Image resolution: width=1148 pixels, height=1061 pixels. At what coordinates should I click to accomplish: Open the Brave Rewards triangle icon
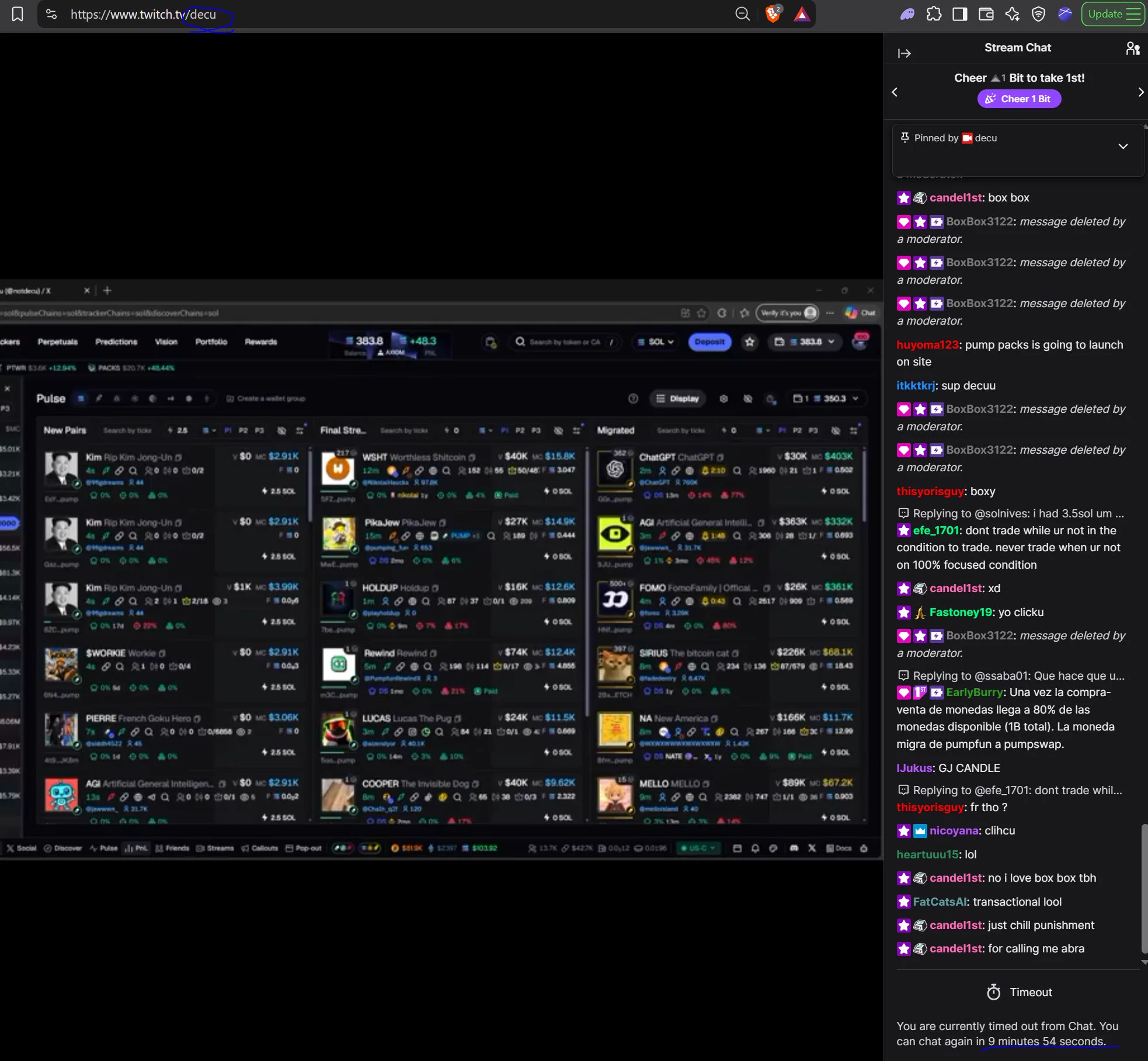coord(802,15)
